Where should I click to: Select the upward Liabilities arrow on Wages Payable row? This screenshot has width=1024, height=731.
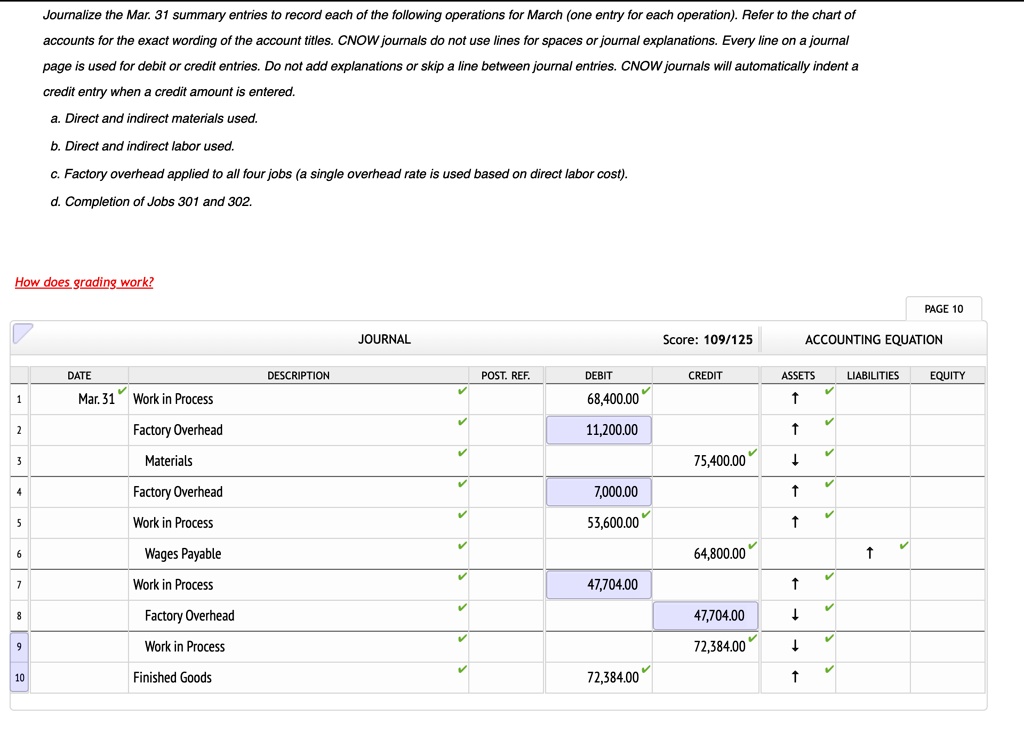869,554
